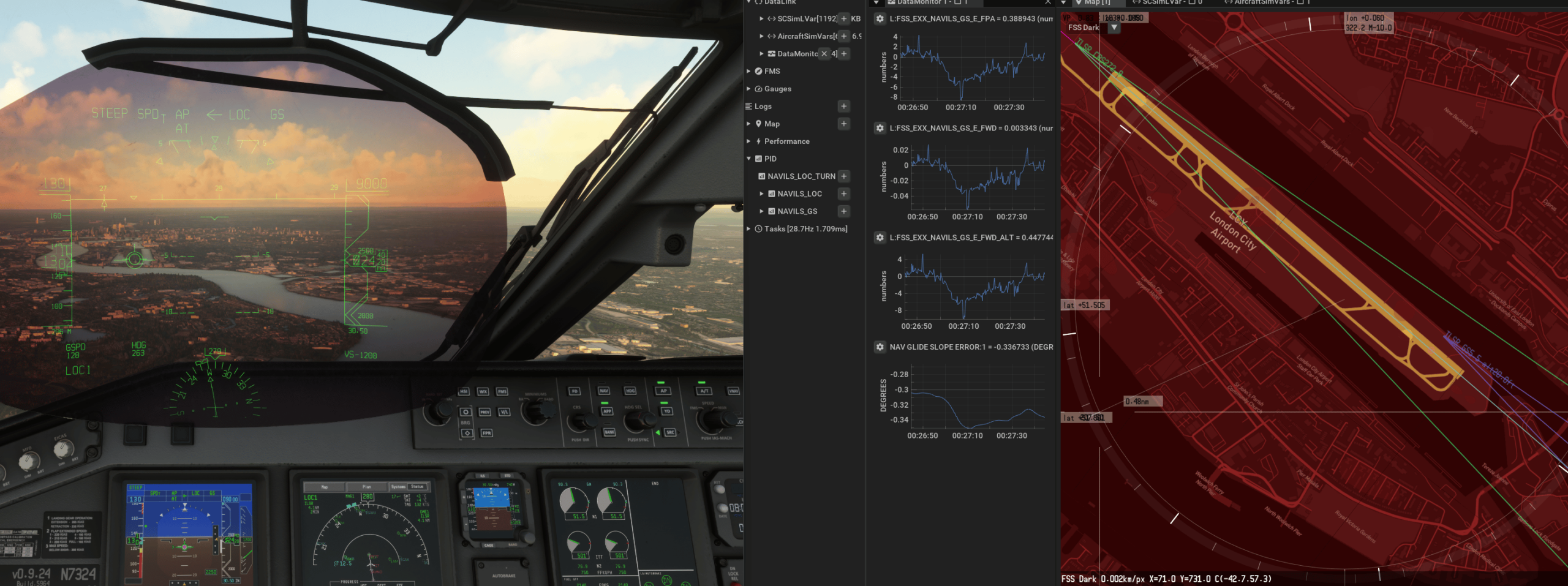Image resolution: width=1568 pixels, height=586 pixels.
Task: Click plus beside NAVILS_GS
Action: [x=843, y=211]
